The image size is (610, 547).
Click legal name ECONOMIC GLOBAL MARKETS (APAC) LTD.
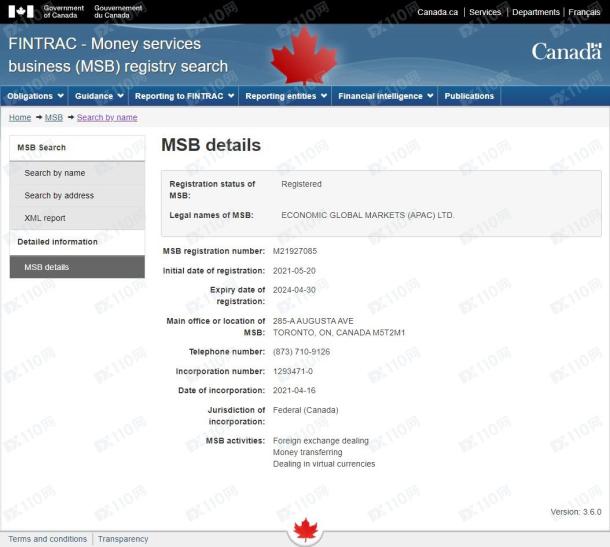pyautogui.click(x=367, y=215)
